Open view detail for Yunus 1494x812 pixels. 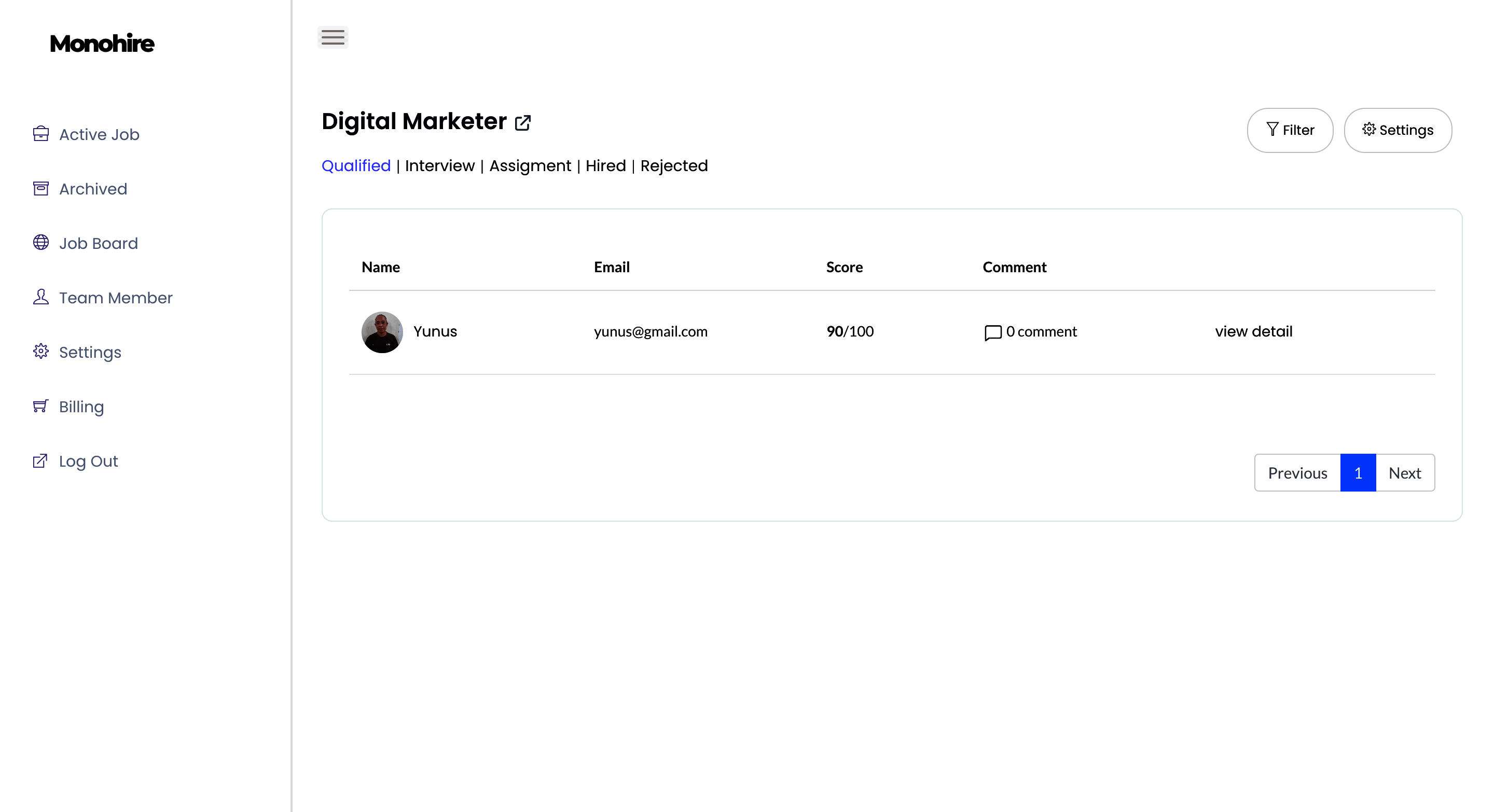pos(1253,331)
